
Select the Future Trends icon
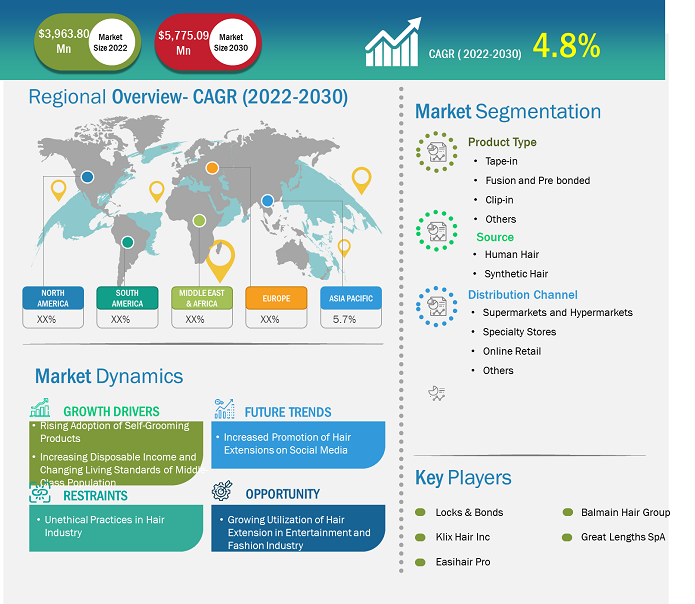(224, 409)
